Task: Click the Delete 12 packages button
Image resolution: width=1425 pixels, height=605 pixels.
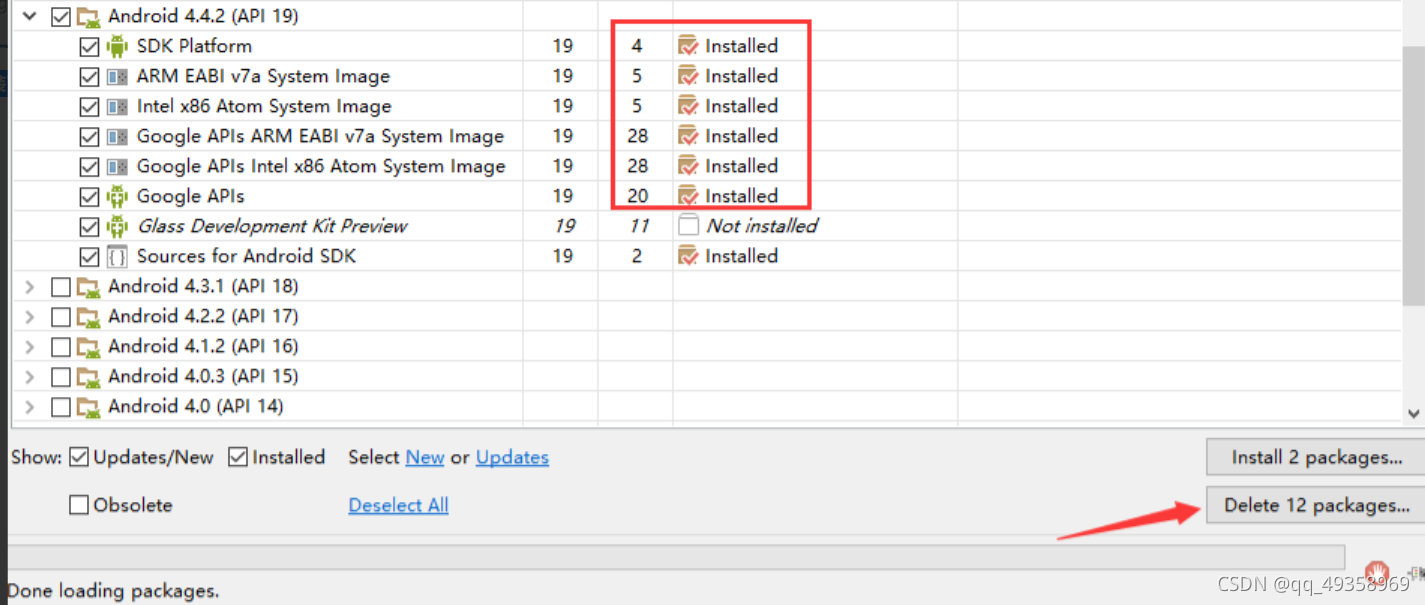Action: tap(1316, 505)
